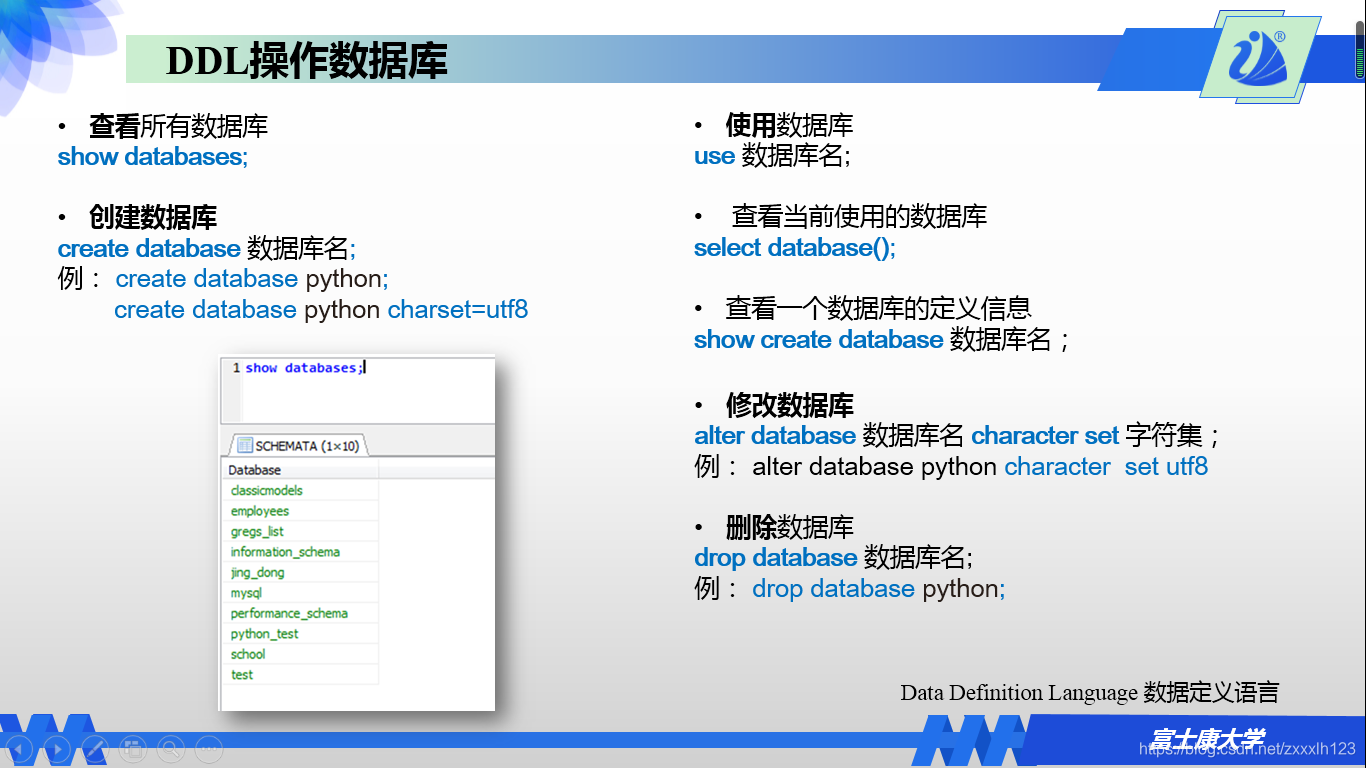Select the 'school' row
This screenshot has height=768, width=1366.
[300, 654]
